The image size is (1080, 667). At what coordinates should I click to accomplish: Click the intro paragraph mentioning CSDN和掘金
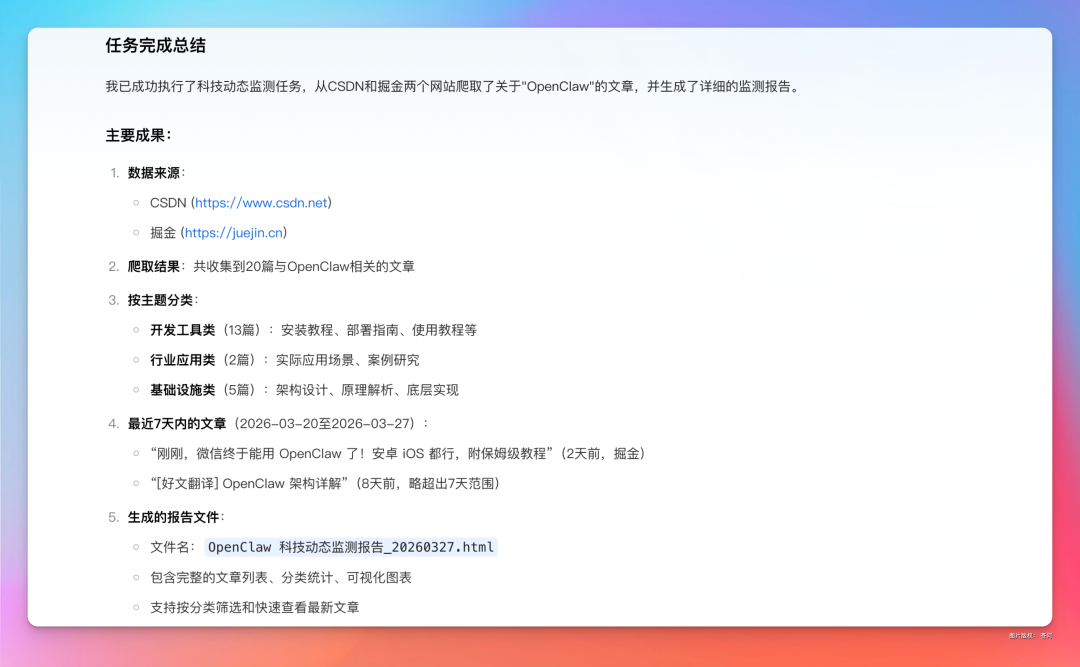pyautogui.click(x=452, y=87)
